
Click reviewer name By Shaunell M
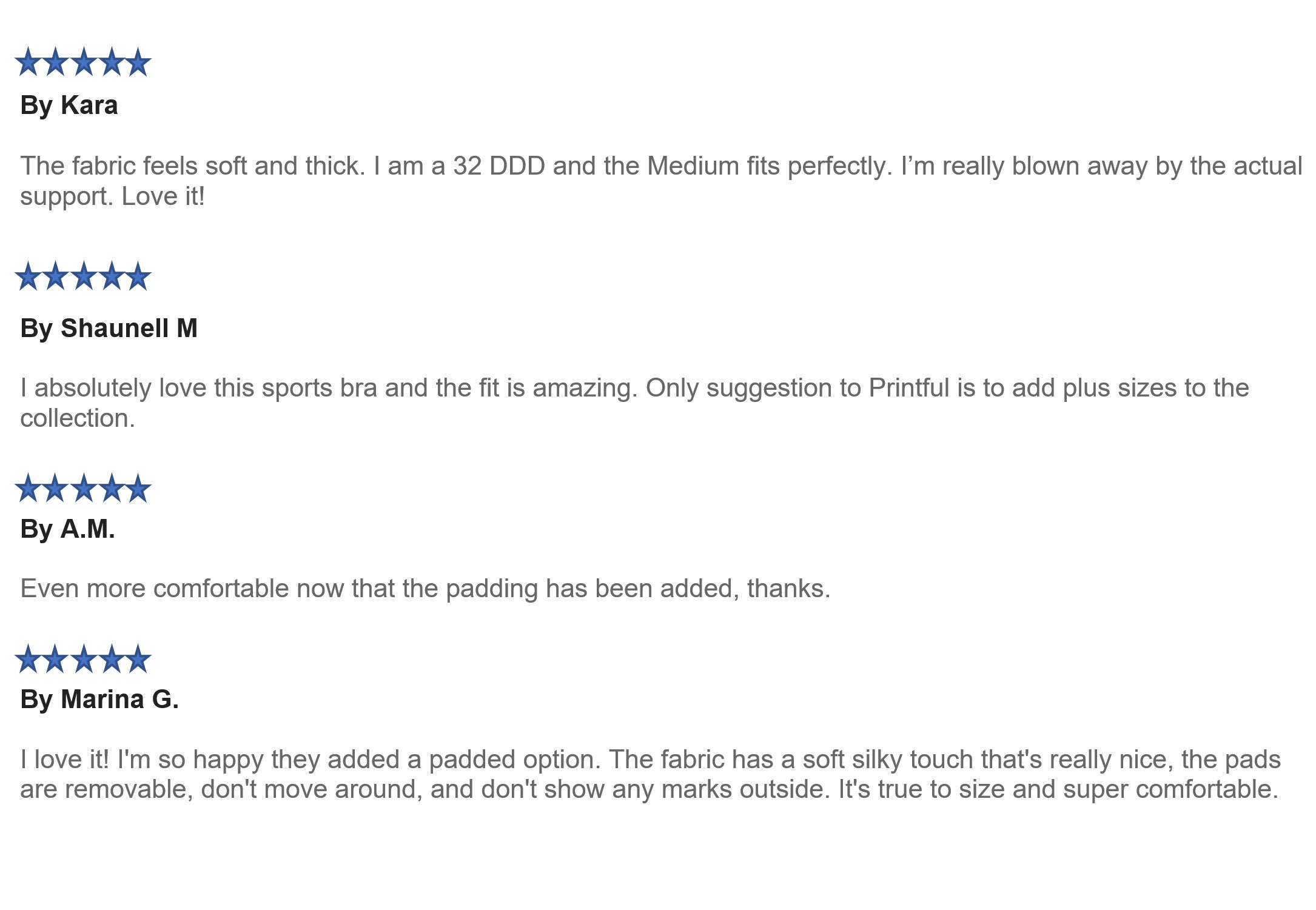109,329
